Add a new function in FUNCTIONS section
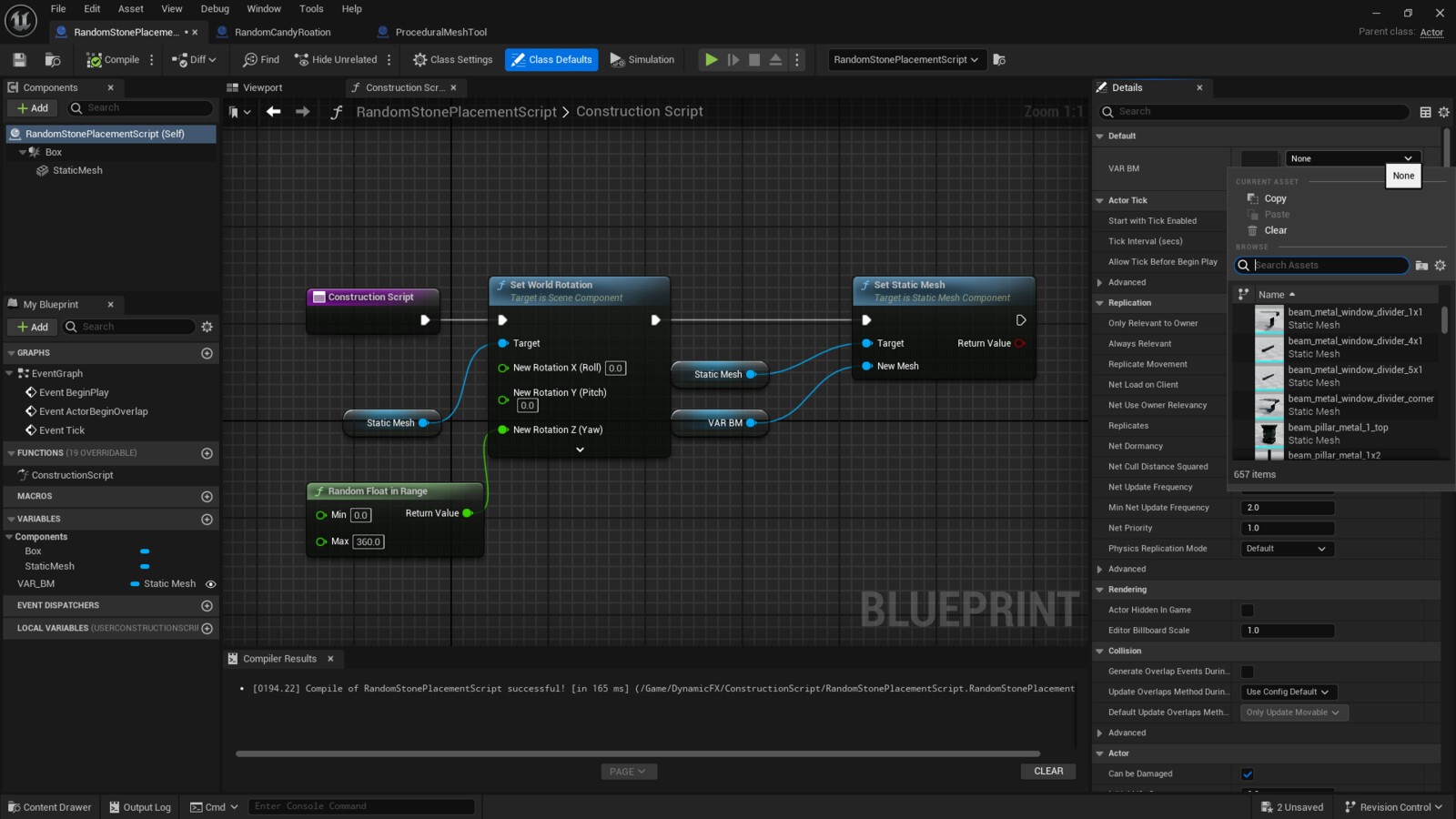 click(x=207, y=453)
